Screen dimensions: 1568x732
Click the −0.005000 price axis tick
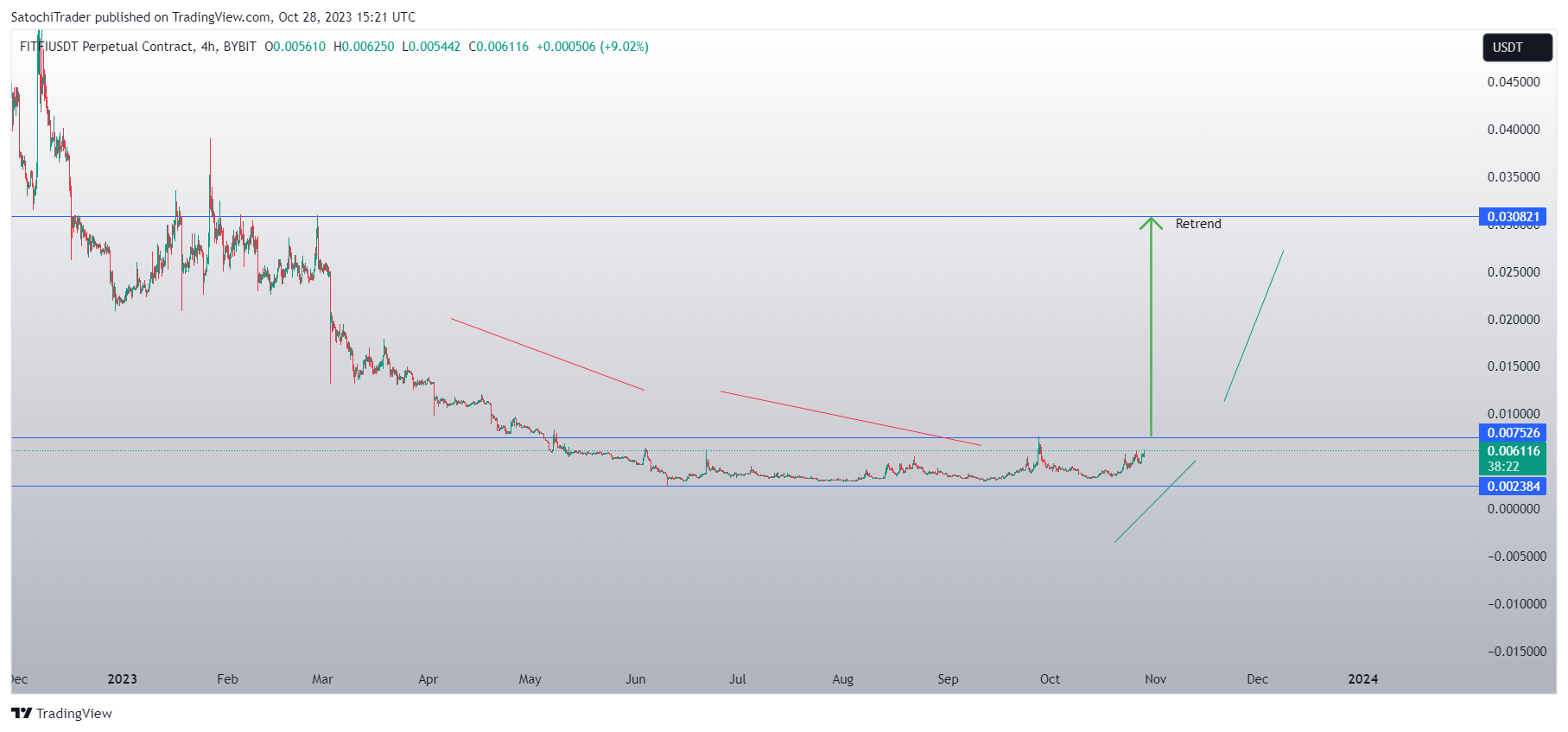click(x=1516, y=557)
